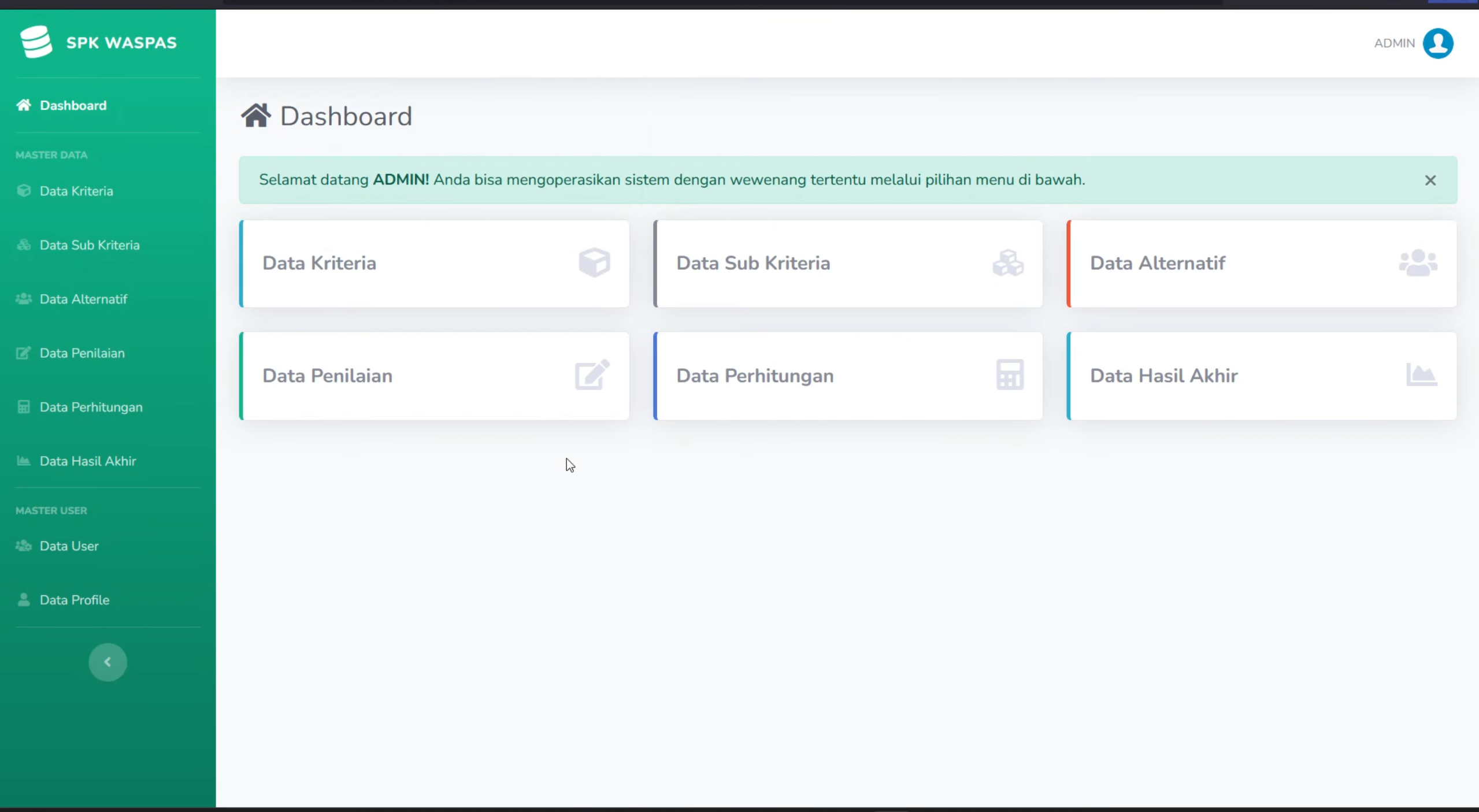Viewport: 1479px width, 812px height.
Task: Click the calculator icon next to sidebar Data Perhitungan
Action: click(24, 407)
